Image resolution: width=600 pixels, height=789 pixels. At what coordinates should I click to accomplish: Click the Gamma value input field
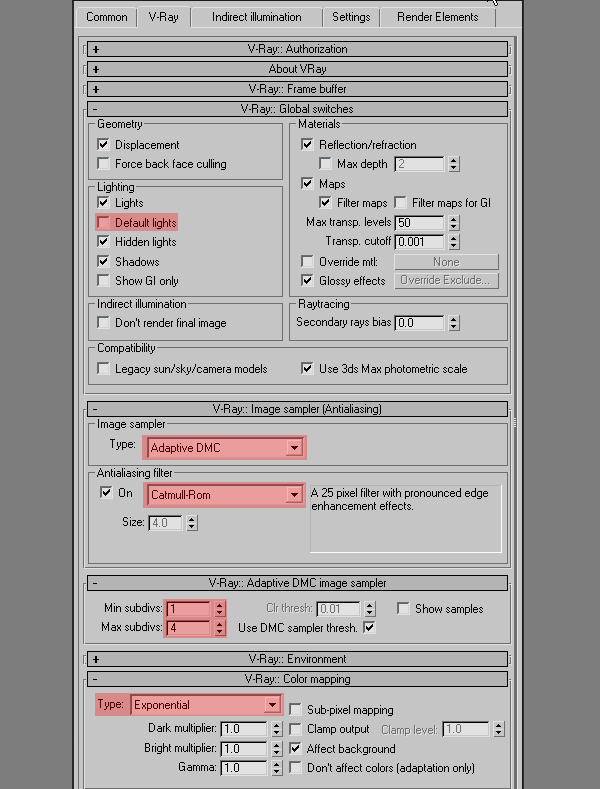coord(244,768)
